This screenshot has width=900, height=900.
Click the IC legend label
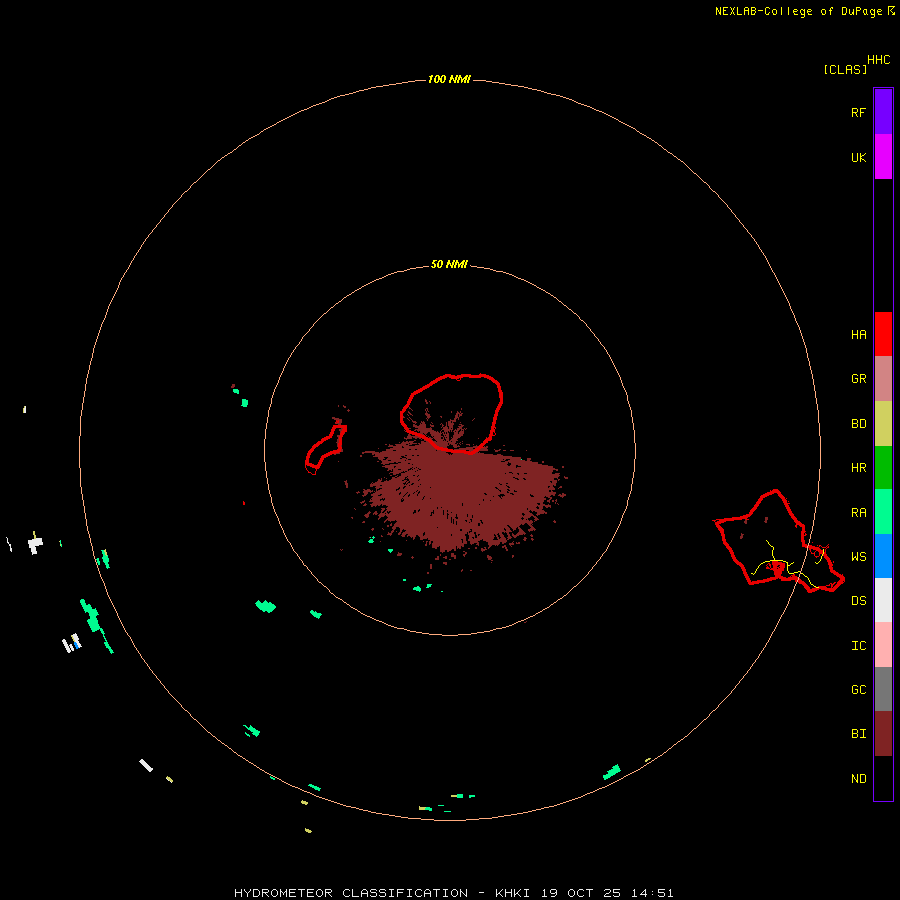coord(858,646)
